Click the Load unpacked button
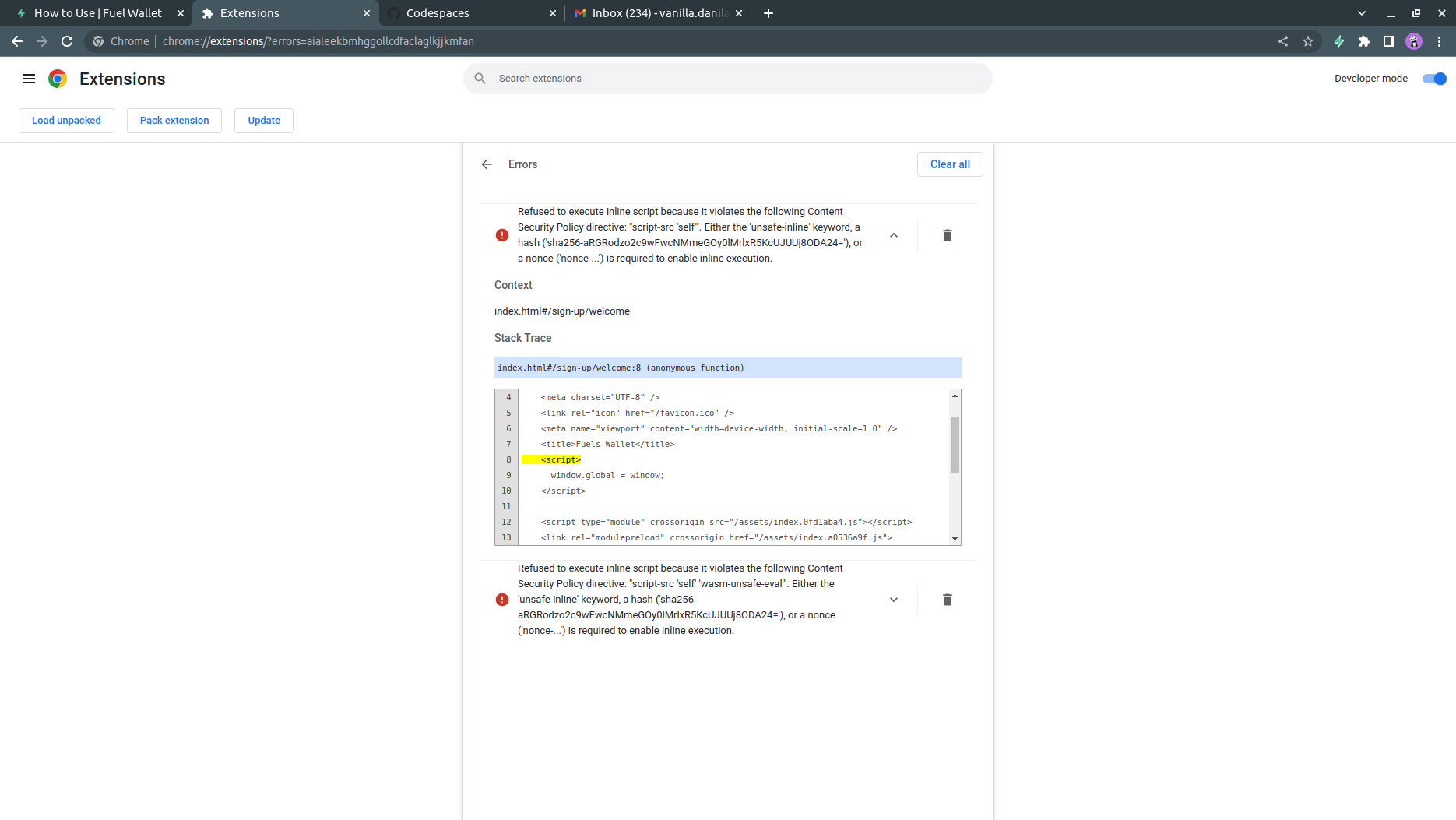The height and width of the screenshot is (820, 1456). pos(66,120)
